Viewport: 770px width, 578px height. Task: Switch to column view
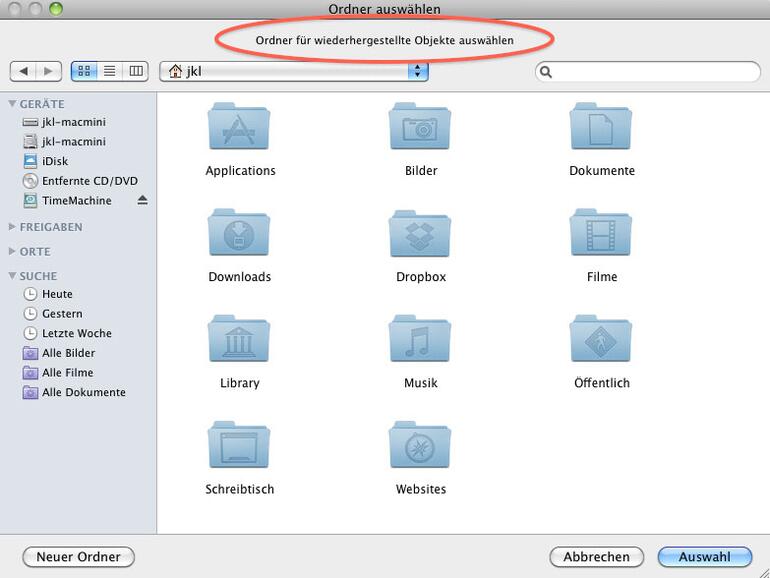(136, 71)
